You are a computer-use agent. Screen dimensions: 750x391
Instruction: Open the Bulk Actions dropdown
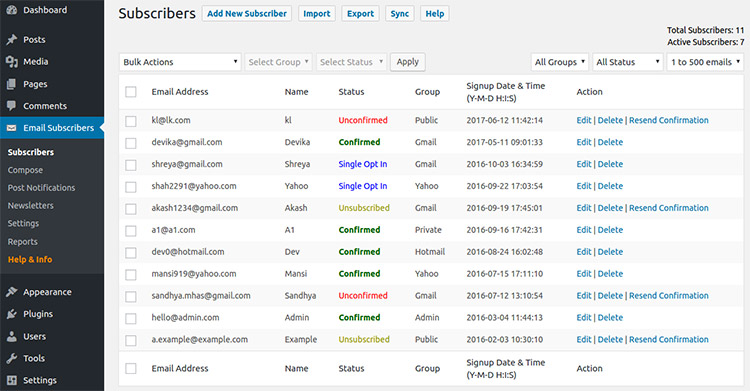coord(180,62)
